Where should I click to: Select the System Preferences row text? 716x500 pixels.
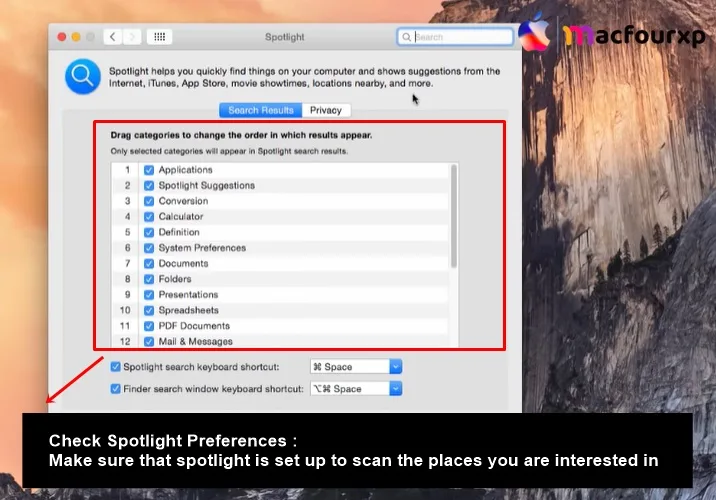pyautogui.click(x=202, y=248)
